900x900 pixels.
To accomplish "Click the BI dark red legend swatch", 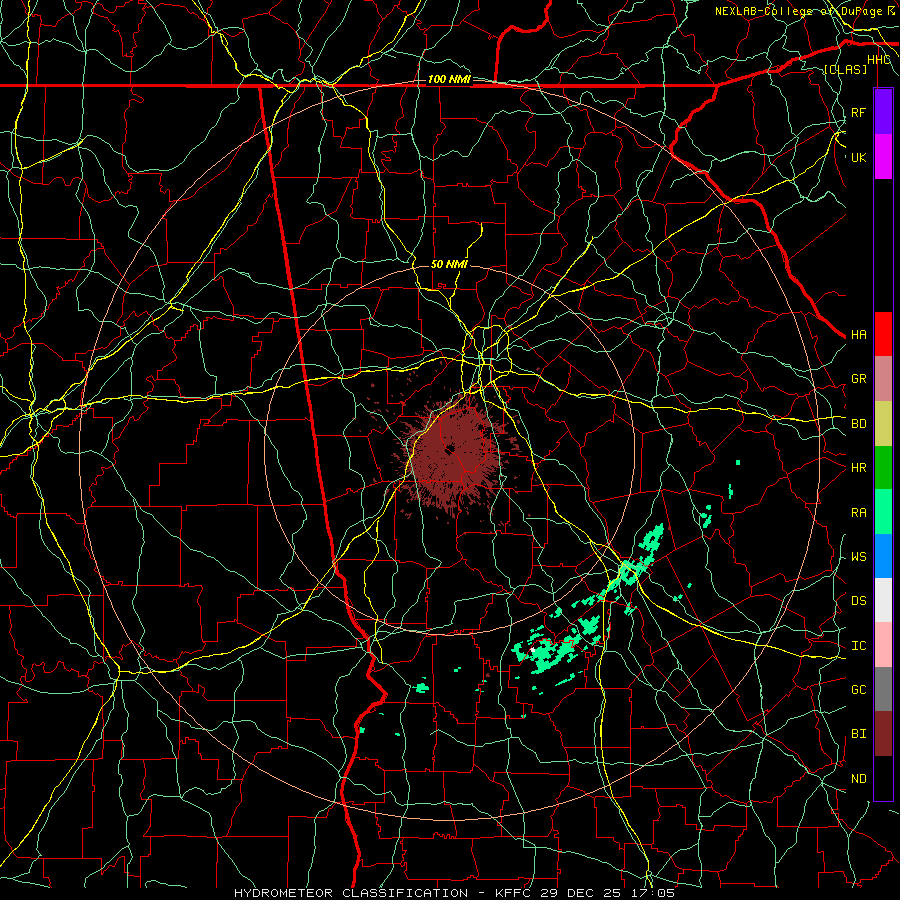I will [883, 734].
